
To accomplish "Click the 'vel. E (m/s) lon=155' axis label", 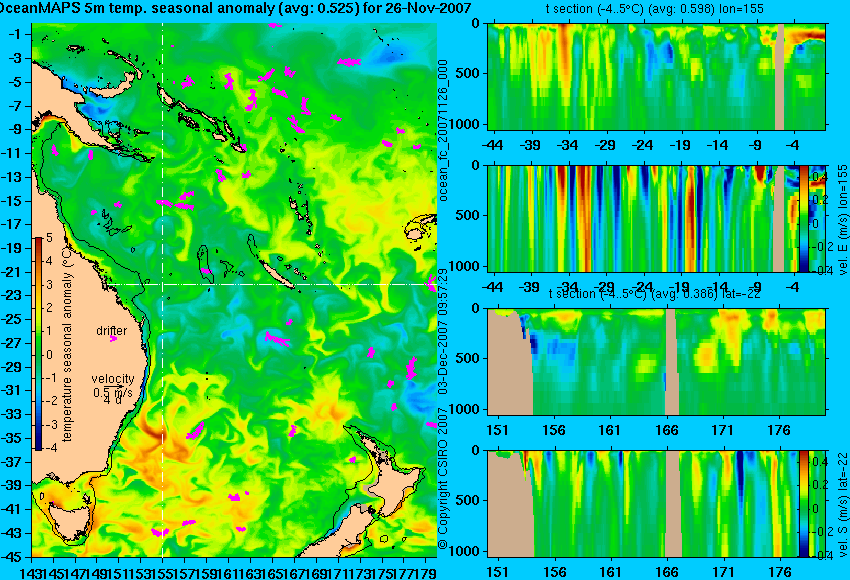I will [843, 220].
